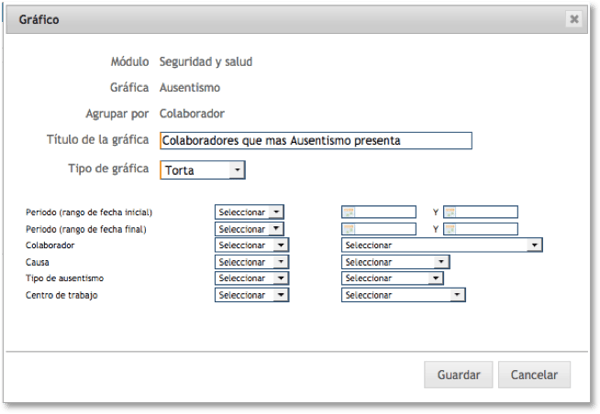Expand the wide Colaborador value dropdown
Image resolution: width=600 pixels, height=414 pixels.
[x=441, y=245]
